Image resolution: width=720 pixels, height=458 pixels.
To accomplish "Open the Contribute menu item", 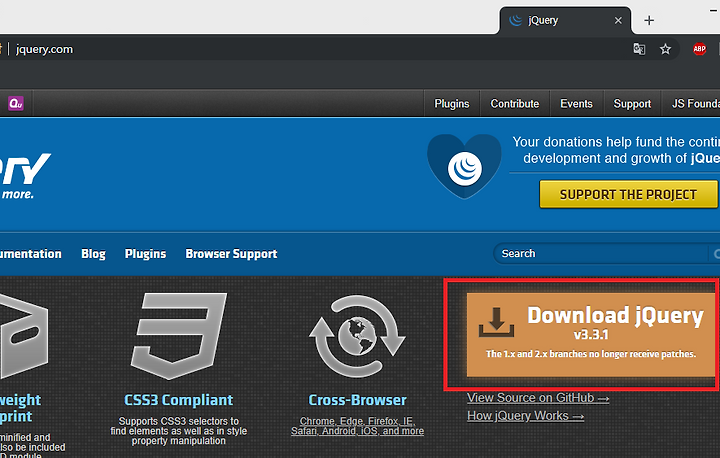I will point(515,104).
